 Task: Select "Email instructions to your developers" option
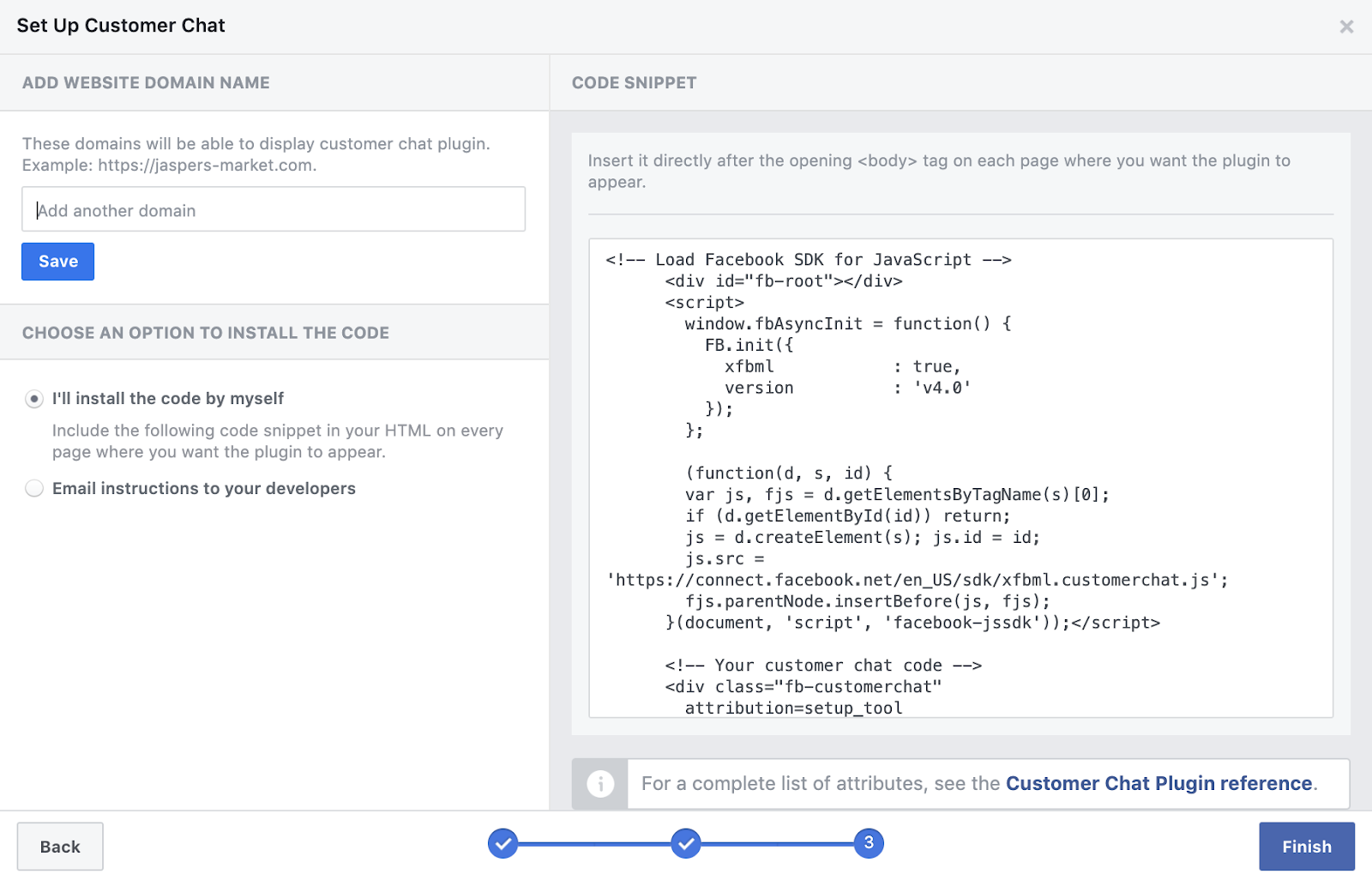[34, 488]
